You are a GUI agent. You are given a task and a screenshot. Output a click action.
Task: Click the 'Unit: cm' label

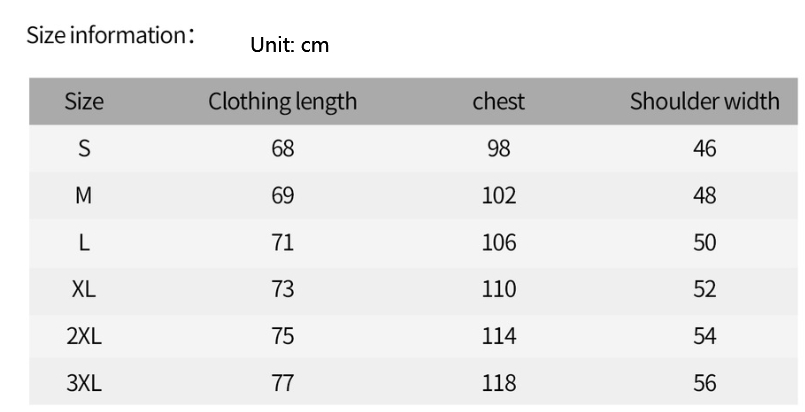coord(289,45)
